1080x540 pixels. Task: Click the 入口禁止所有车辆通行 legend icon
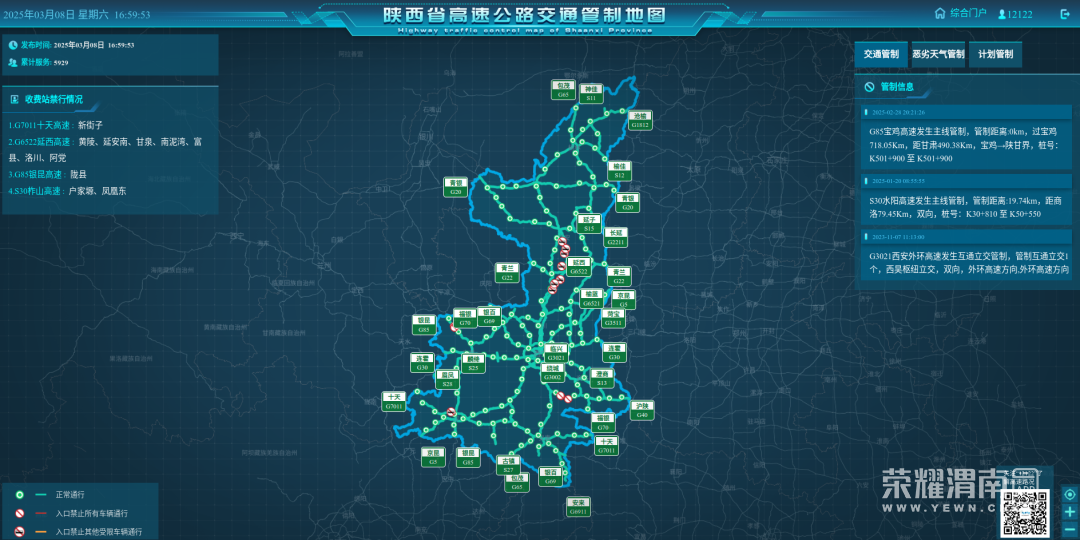(x=20, y=513)
